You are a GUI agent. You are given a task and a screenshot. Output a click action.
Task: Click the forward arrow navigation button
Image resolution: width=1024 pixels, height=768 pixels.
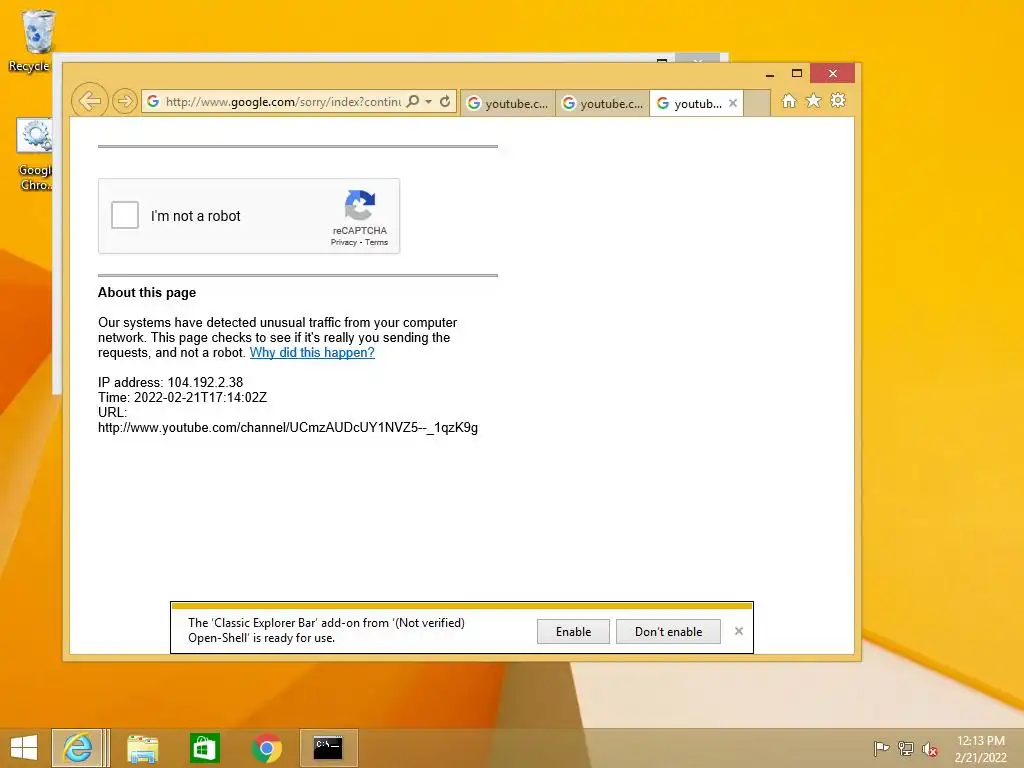124,101
